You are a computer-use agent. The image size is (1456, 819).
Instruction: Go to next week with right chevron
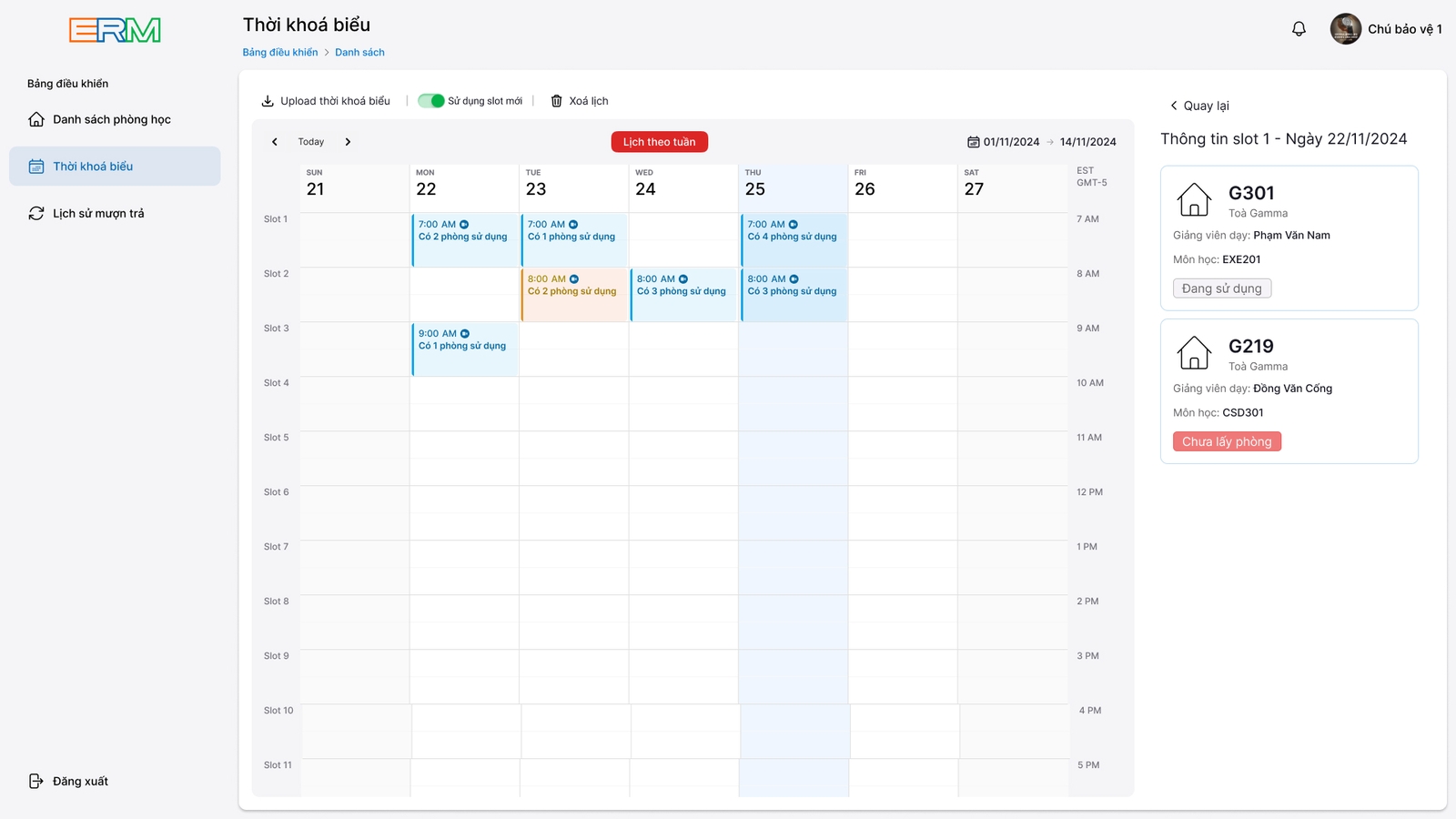tap(348, 142)
